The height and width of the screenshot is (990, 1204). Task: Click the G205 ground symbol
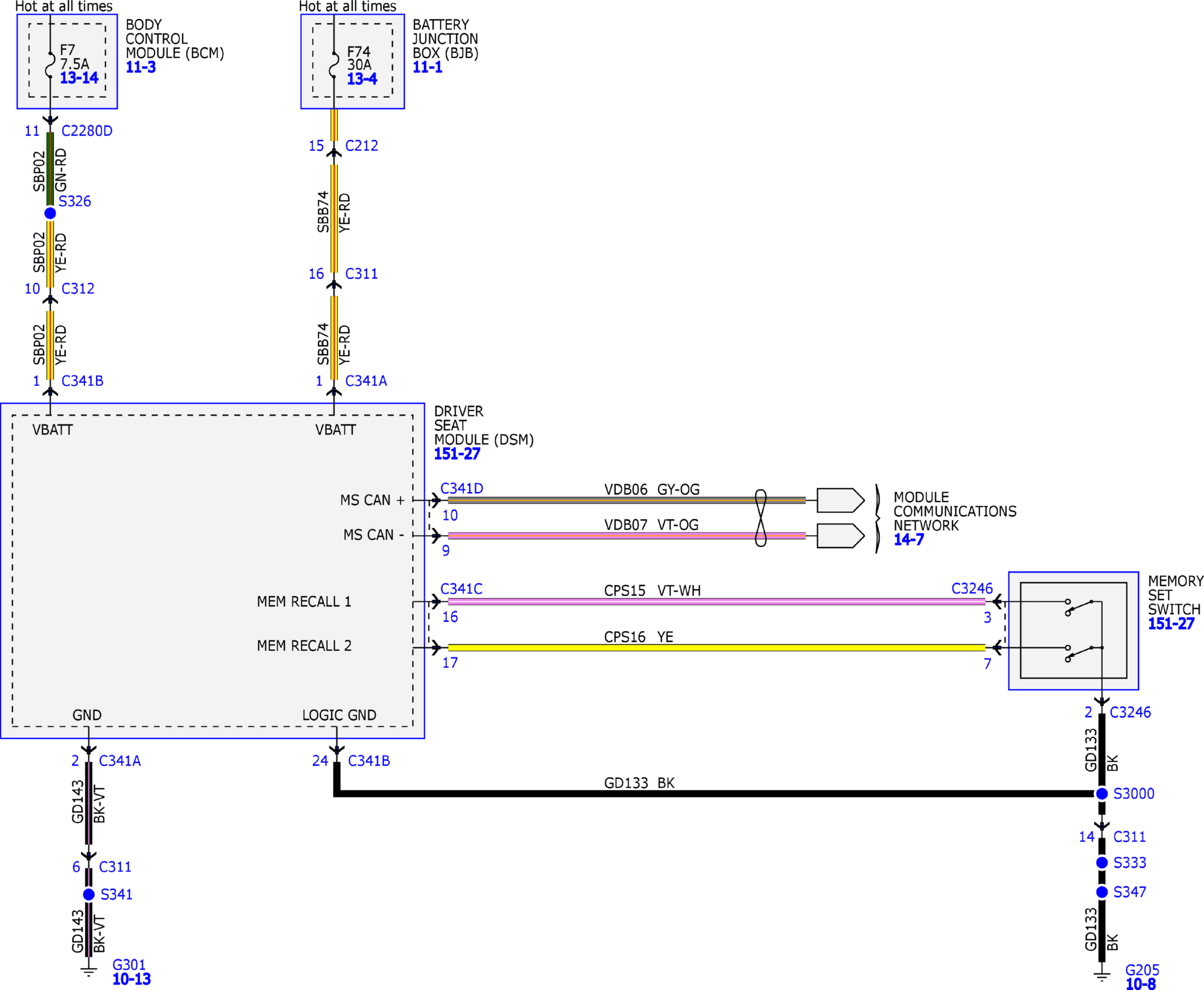coord(1102,976)
